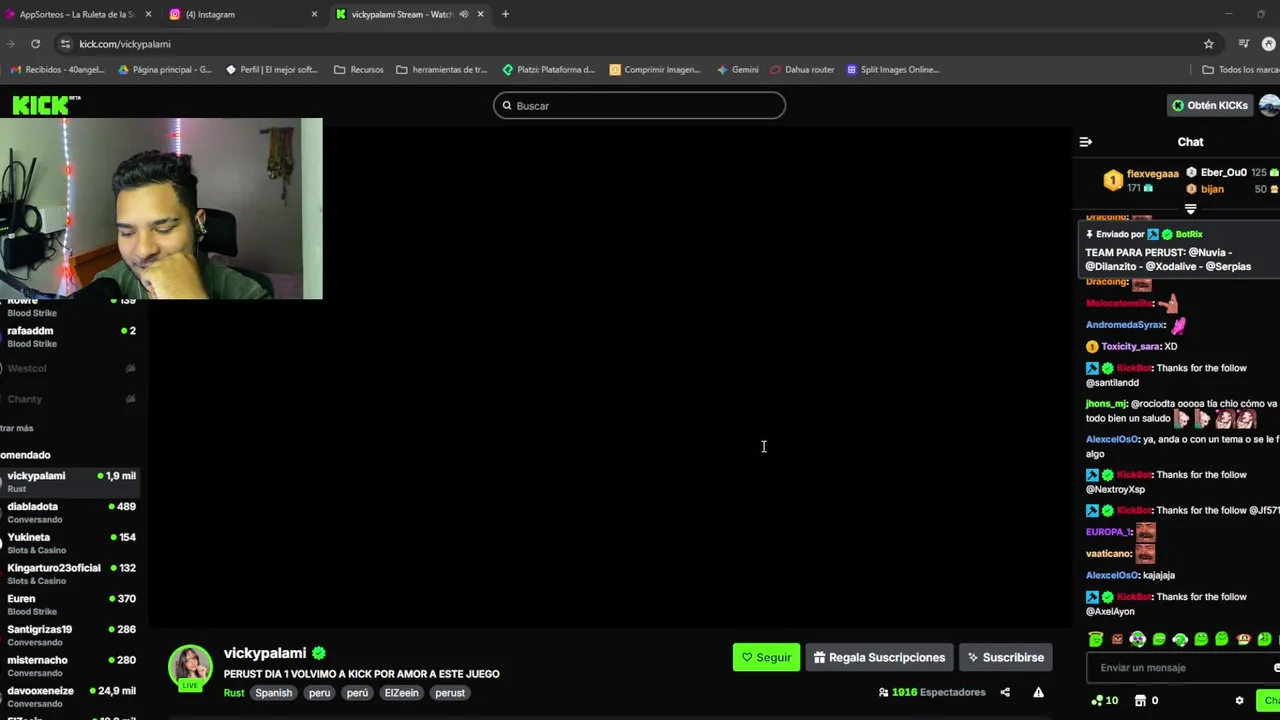Screen dimensions: 1280x720
Task: Insert the mushroom emote
Action: (1243, 639)
